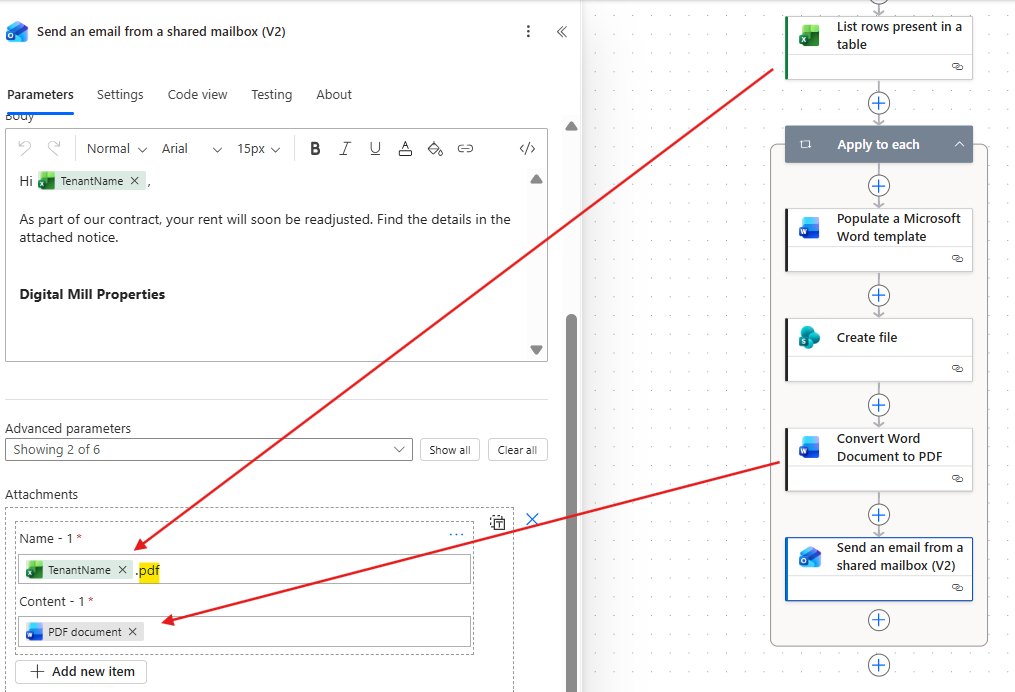This screenshot has width=1015, height=692.
Task: Click the connection link icon on Convert Word Document
Action: (x=957, y=478)
